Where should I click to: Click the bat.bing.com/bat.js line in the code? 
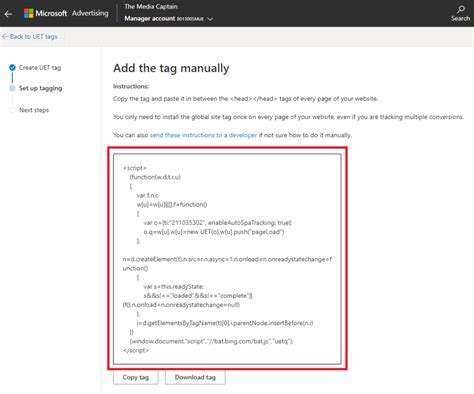(x=212, y=341)
